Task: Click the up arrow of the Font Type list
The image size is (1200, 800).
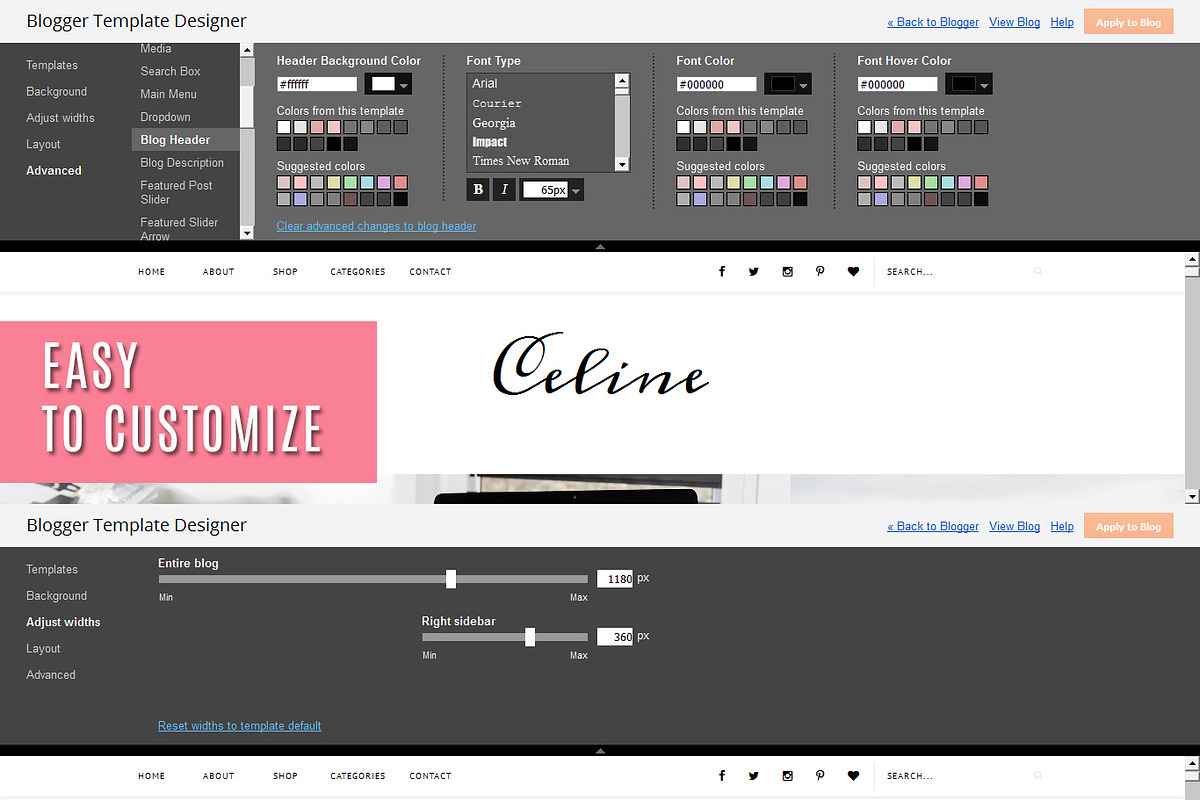Action: pos(622,81)
